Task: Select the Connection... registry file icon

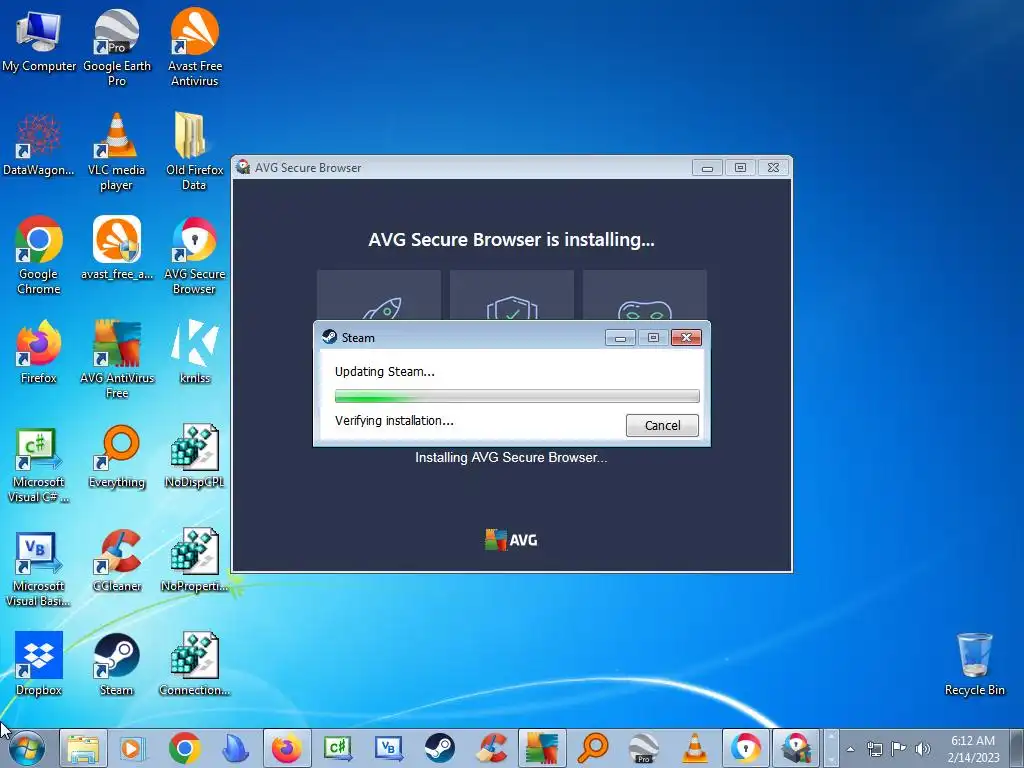Action: click(x=195, y=664)
